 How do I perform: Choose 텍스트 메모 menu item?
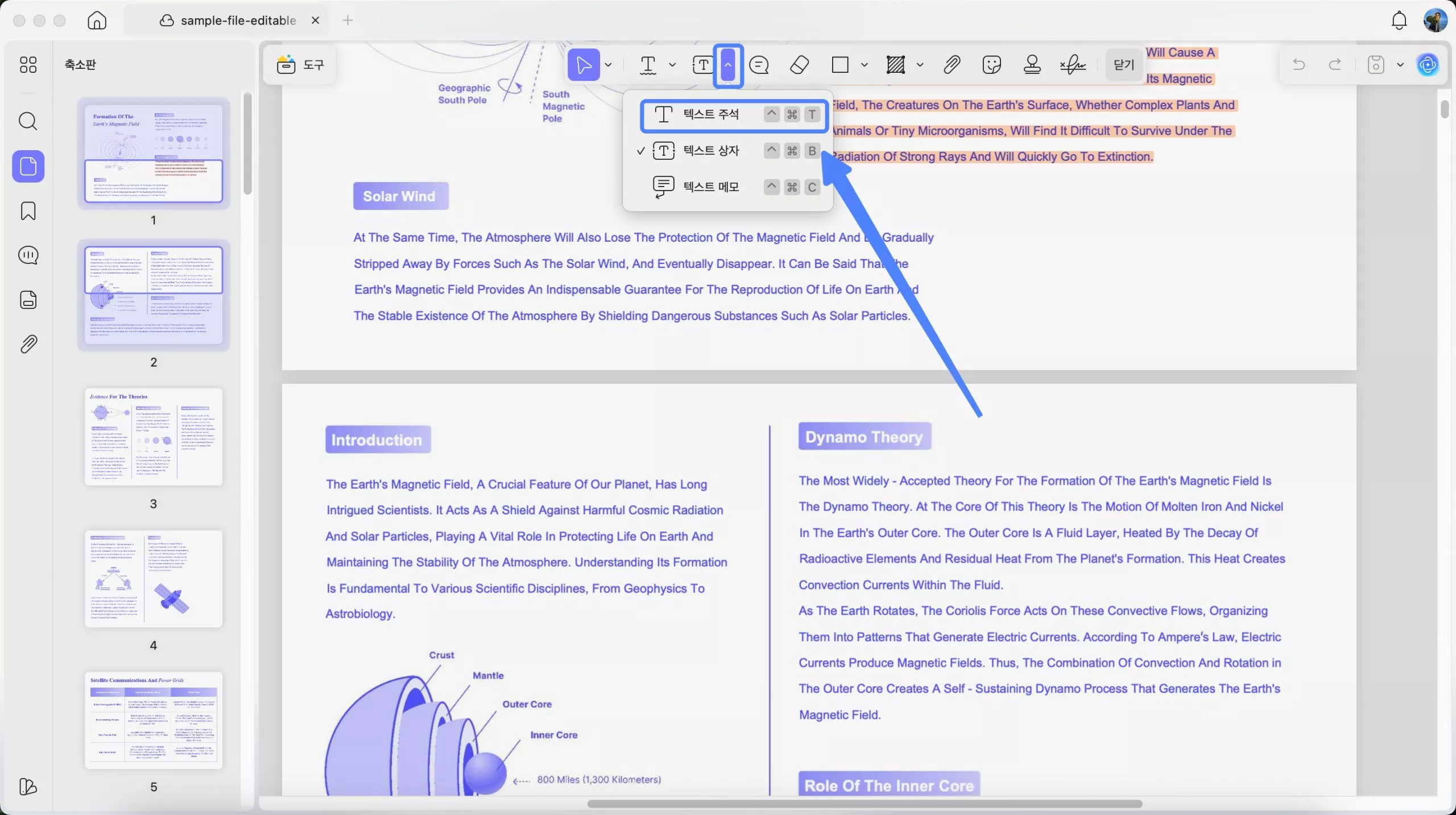[x=728, y=187]
